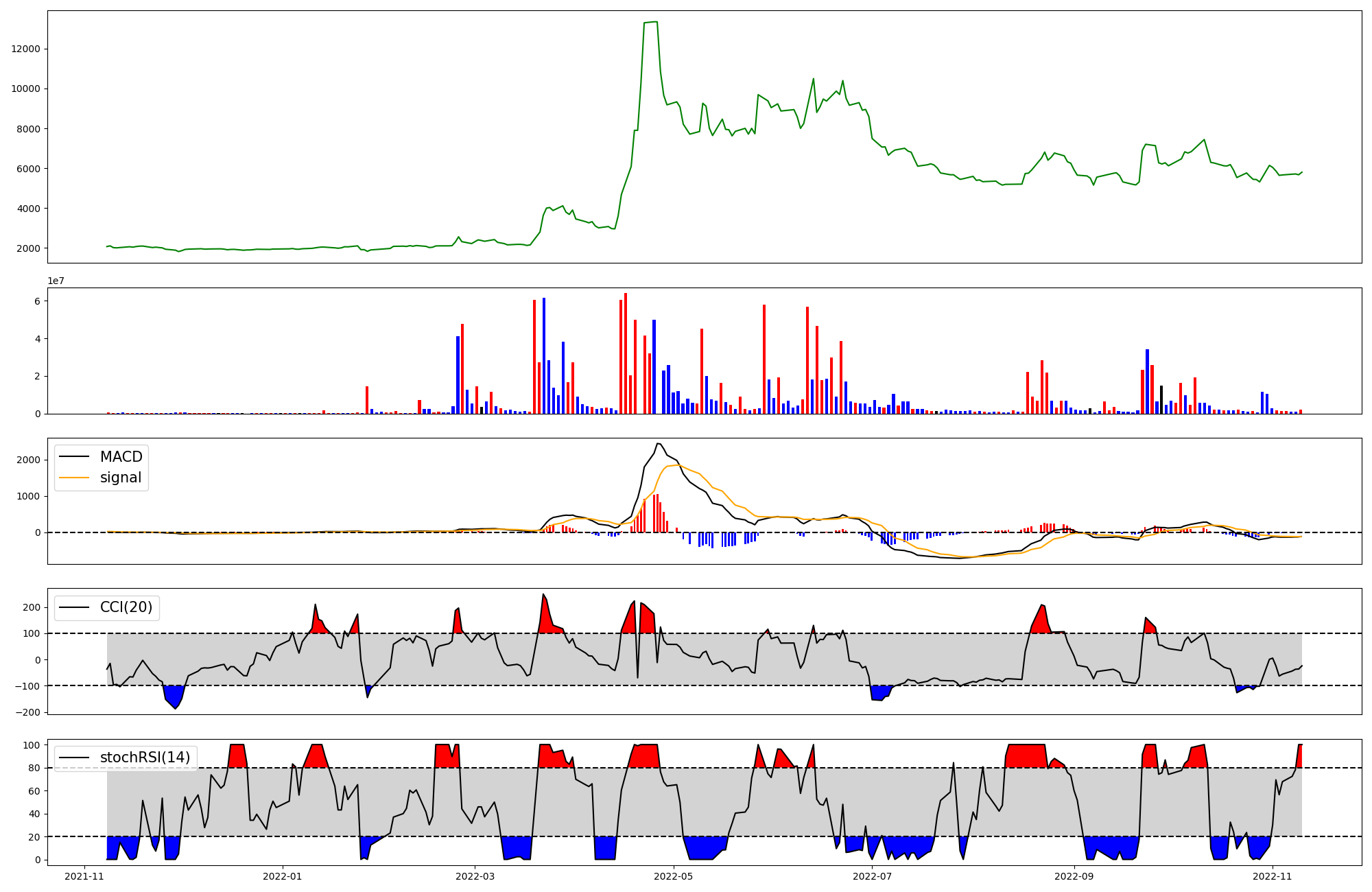The height and width of the screenshot is (892, 1372).
Task: Click the orange signal line swatch in legend
Action: (74, 478)
